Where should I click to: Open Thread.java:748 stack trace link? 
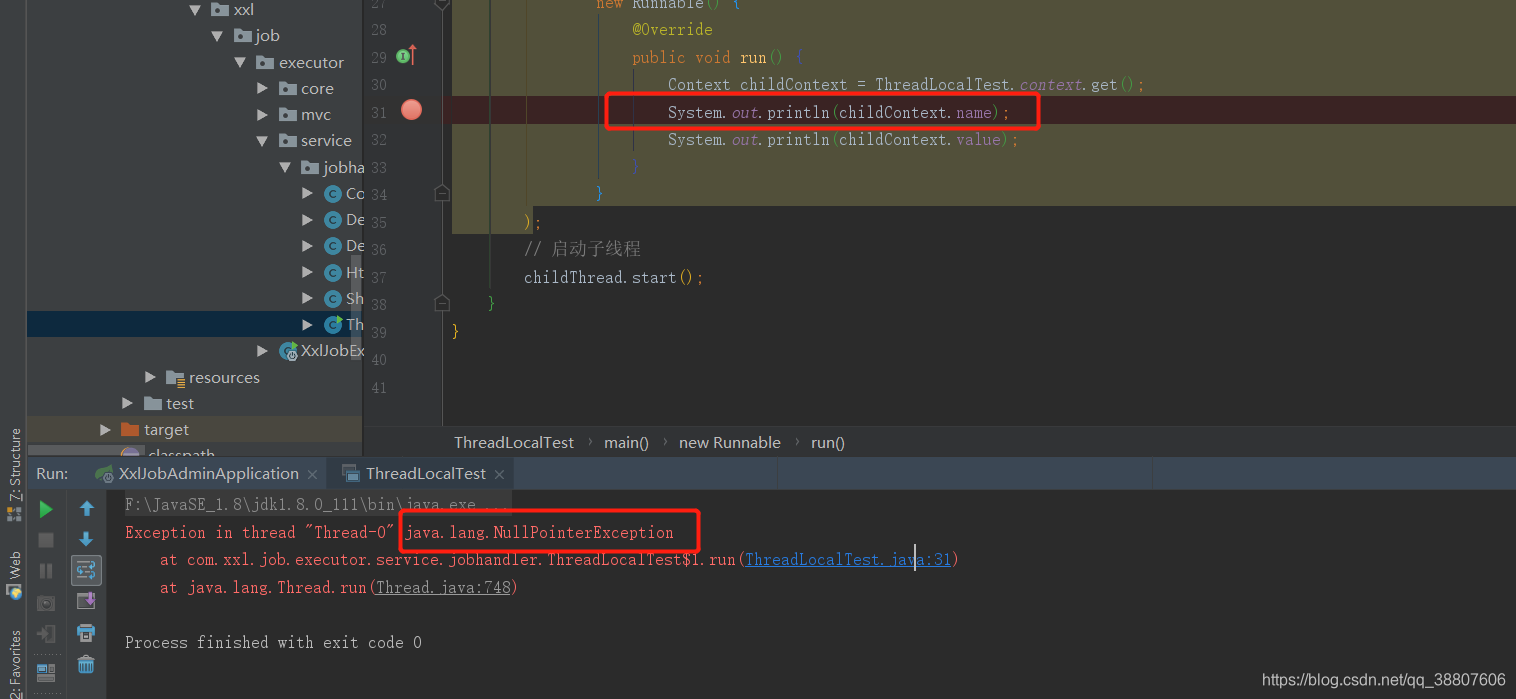coord(442,587)
